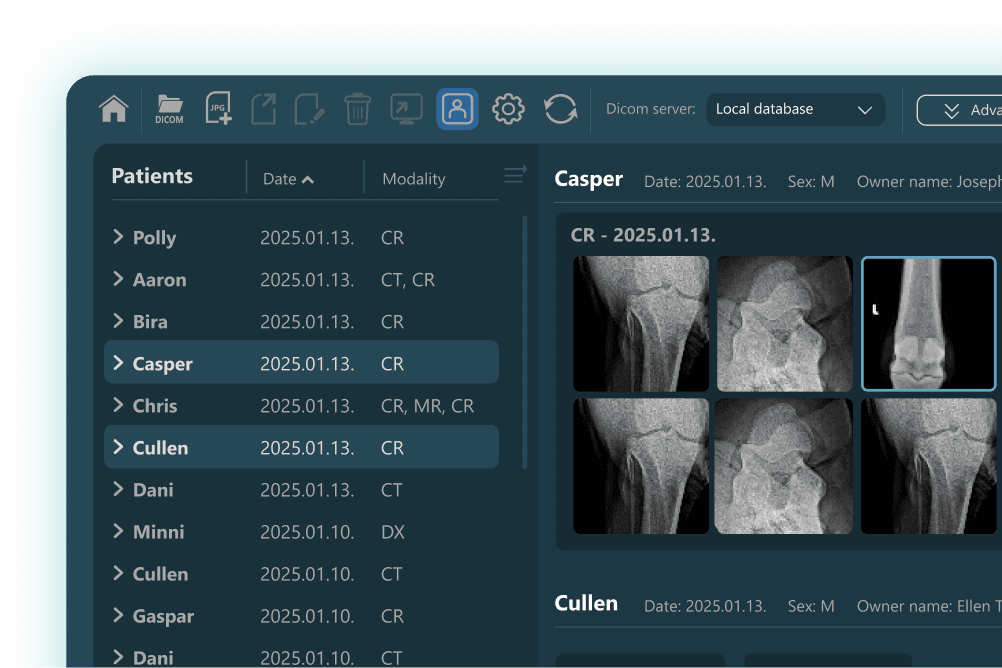Sort the patient list by Date
1002x668 pixels.
click(x=288, y=179)
